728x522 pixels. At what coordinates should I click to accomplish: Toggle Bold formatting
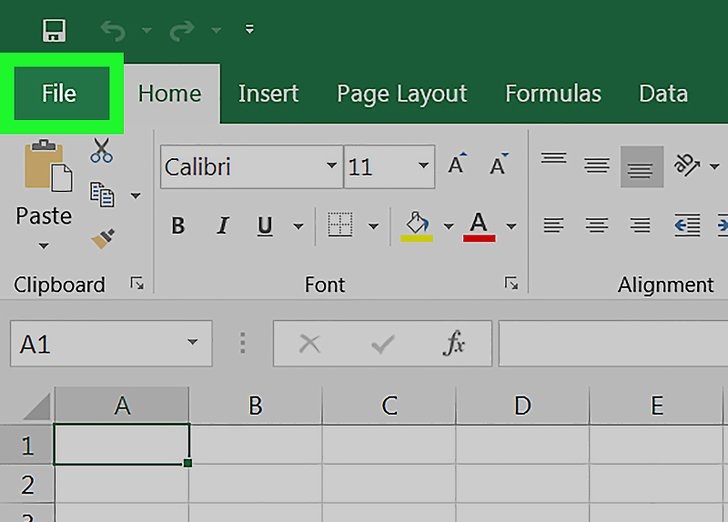[178, 226]
